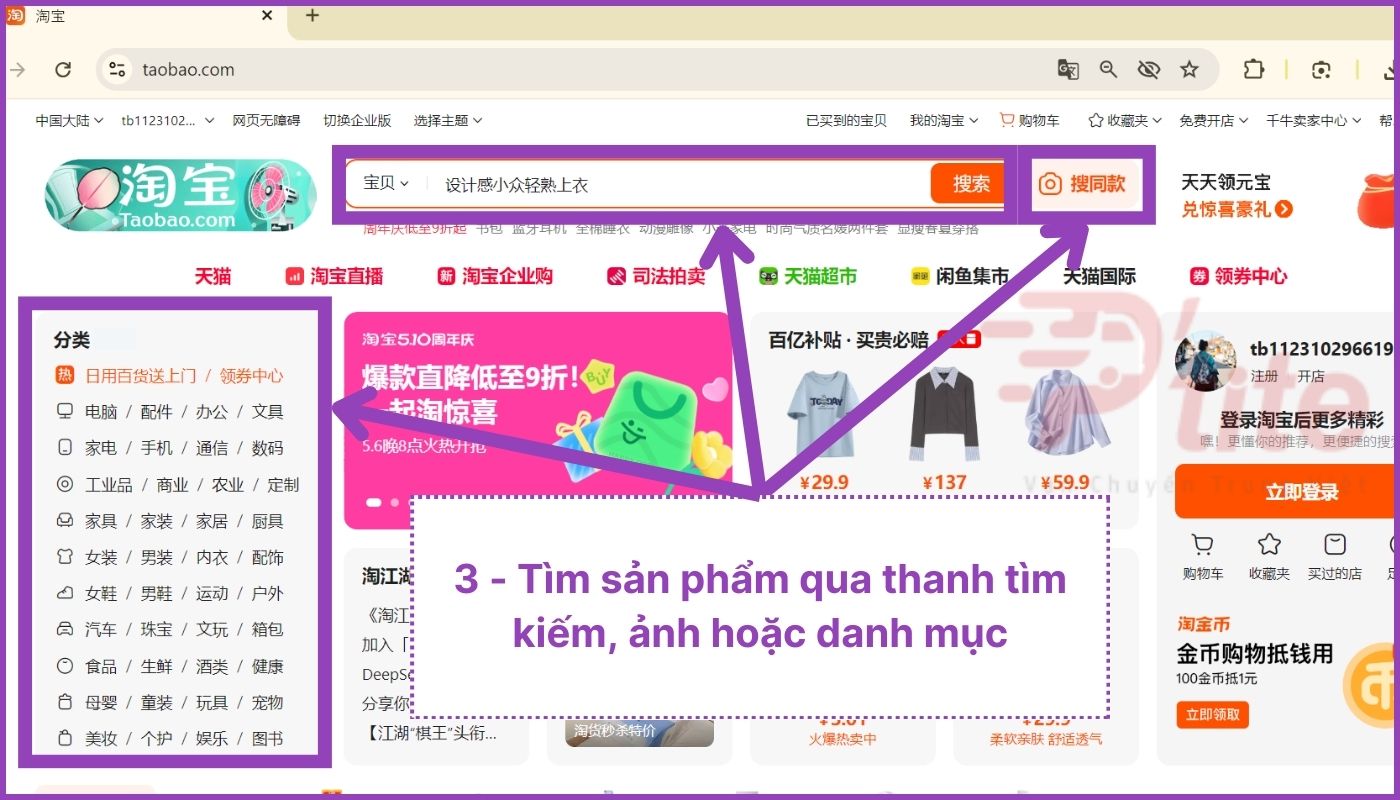
Task: Open a new browser tab
Action: [312, 15]
